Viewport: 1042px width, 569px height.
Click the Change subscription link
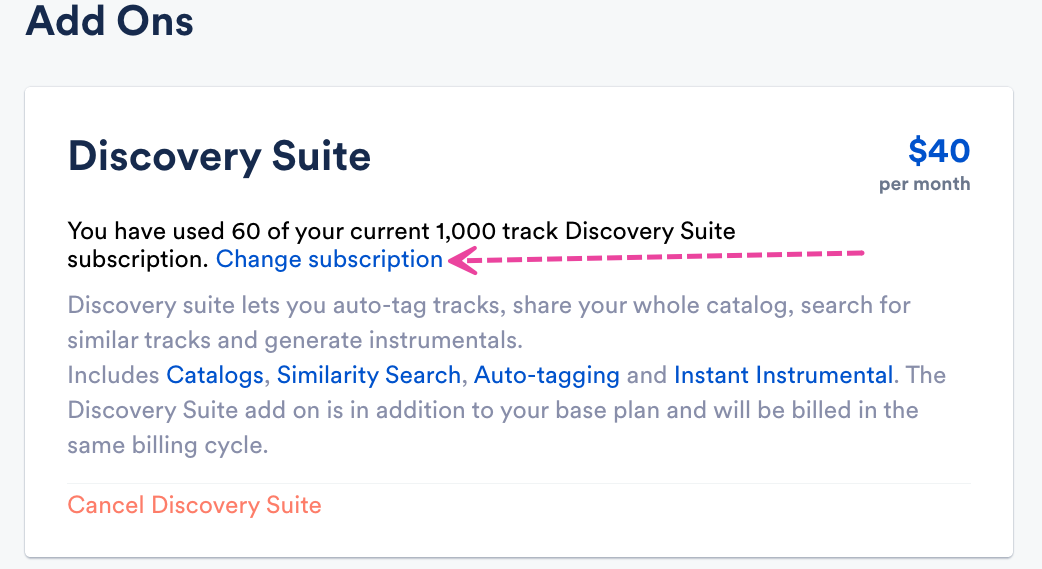click(329, 260)
